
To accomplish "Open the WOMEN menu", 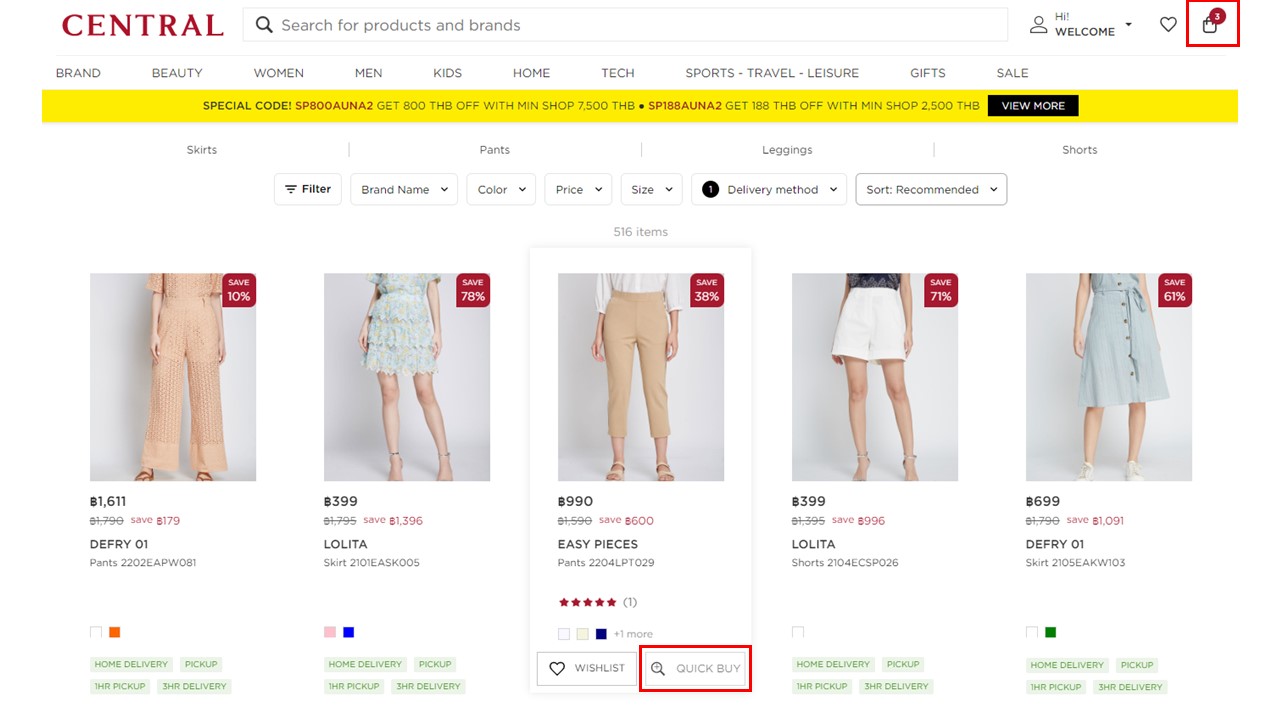I will (279, 73).
